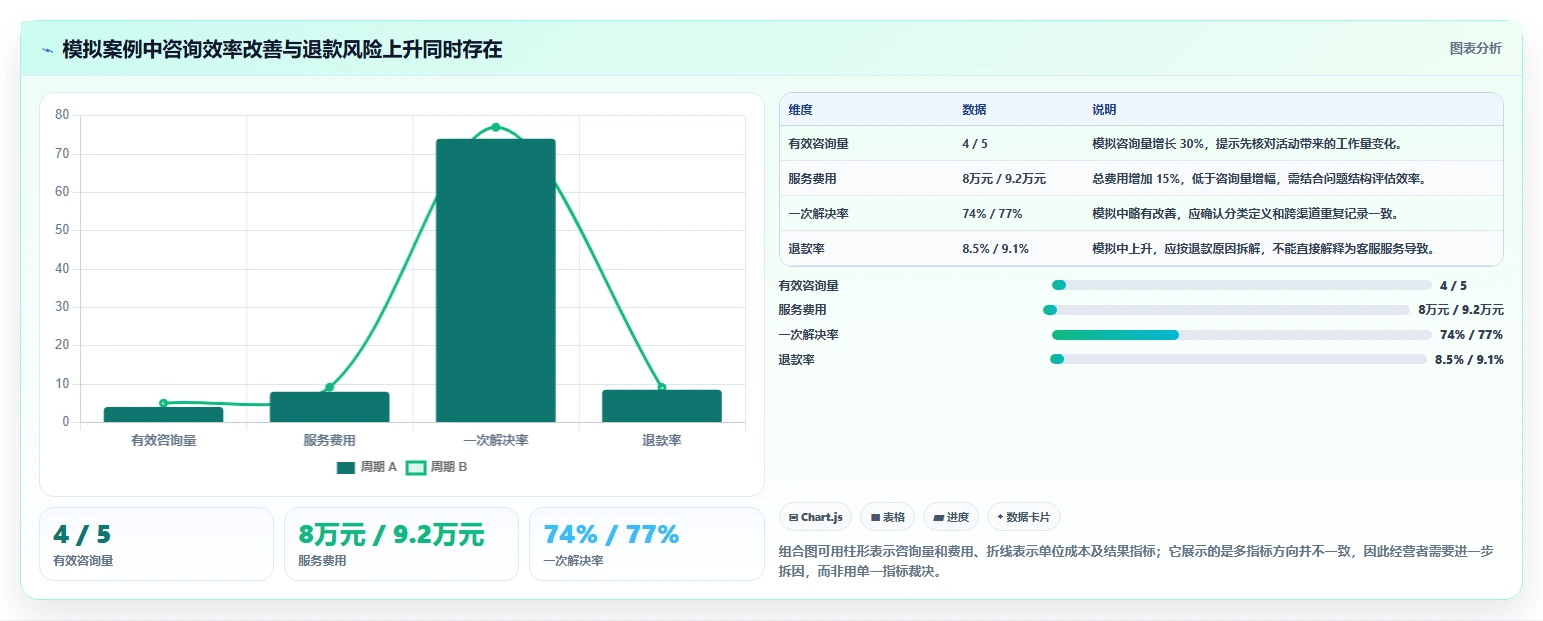The image size is (1543, 621).
Task: Click the 一次解决率 74% / 77% data card
Action: [x=646, y=544]
